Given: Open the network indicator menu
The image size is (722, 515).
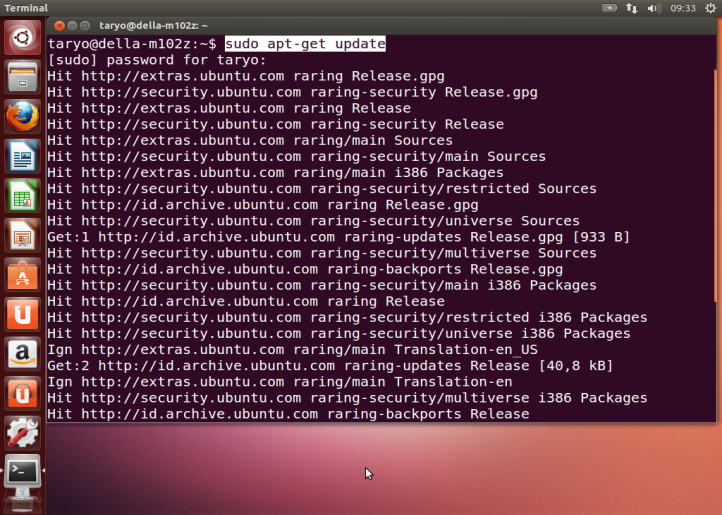Looking at the screenshot, I should coord(631,8).
